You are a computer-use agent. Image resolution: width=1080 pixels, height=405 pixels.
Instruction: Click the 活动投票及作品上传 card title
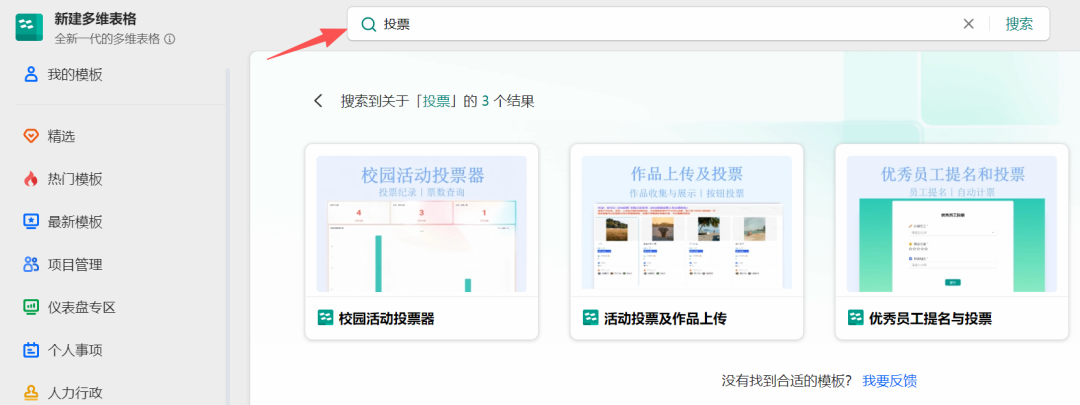click(x=665, y=319)
